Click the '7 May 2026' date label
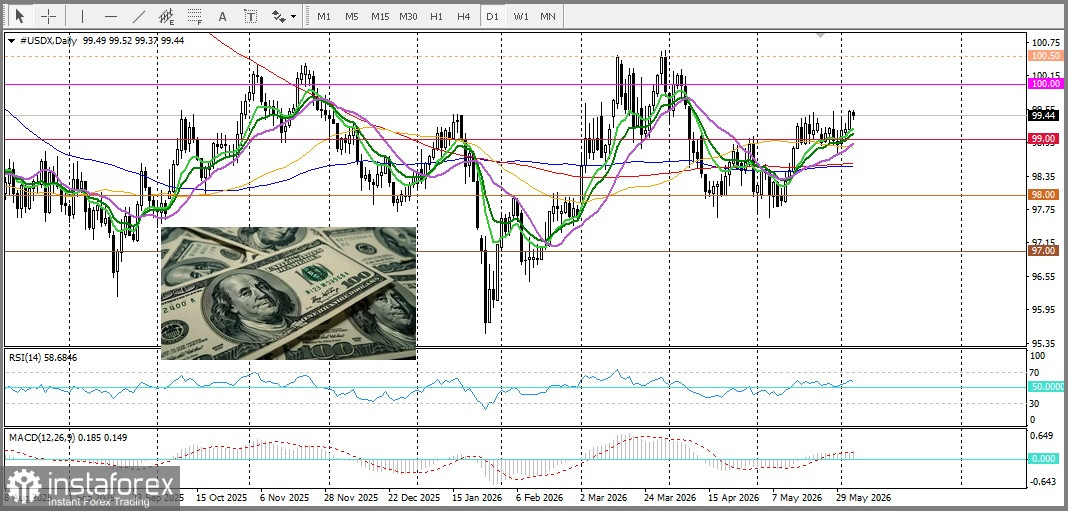This screenshot has height=511, width=1068. pos(796,497)
